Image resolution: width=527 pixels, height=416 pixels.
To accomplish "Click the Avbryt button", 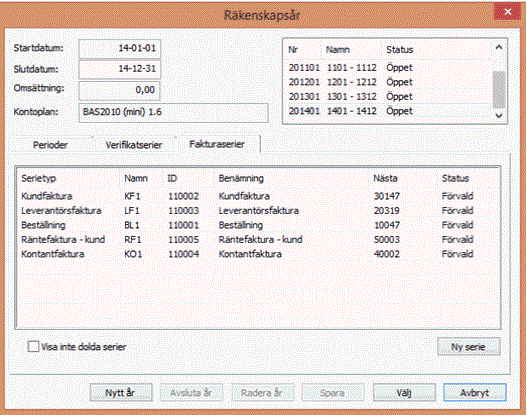I will pyautogui.click(x=475, y=392).
